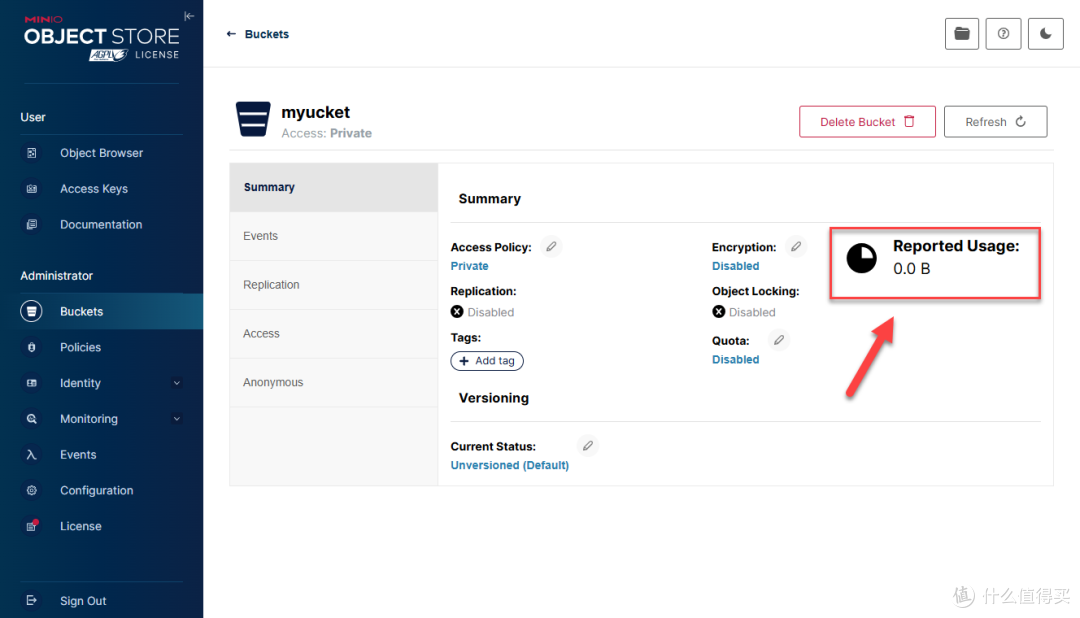Switch to the Anonymous tab
Screen dimensions: 1080x618
pos(334,383)
